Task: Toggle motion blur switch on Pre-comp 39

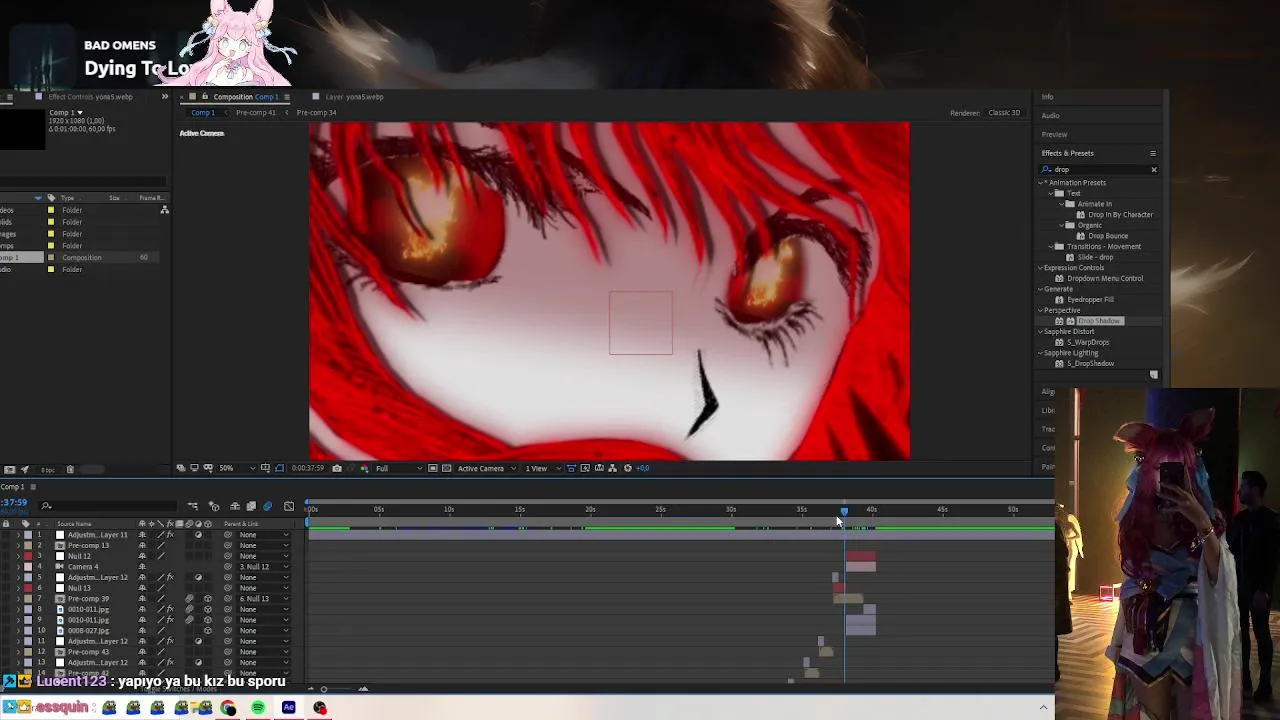Action: (189, 599)
